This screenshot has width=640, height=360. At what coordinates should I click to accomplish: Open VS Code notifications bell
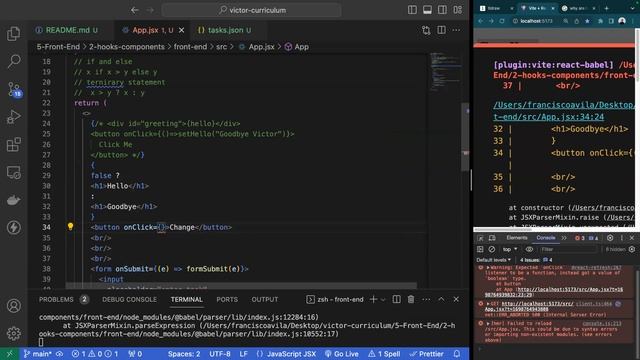click(x=457, y=354)
